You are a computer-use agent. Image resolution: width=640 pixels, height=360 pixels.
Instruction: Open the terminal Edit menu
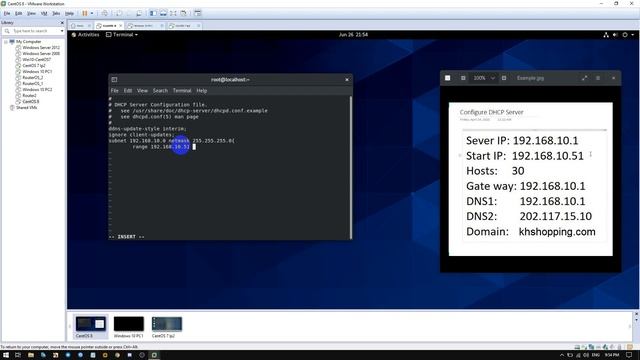128,91
